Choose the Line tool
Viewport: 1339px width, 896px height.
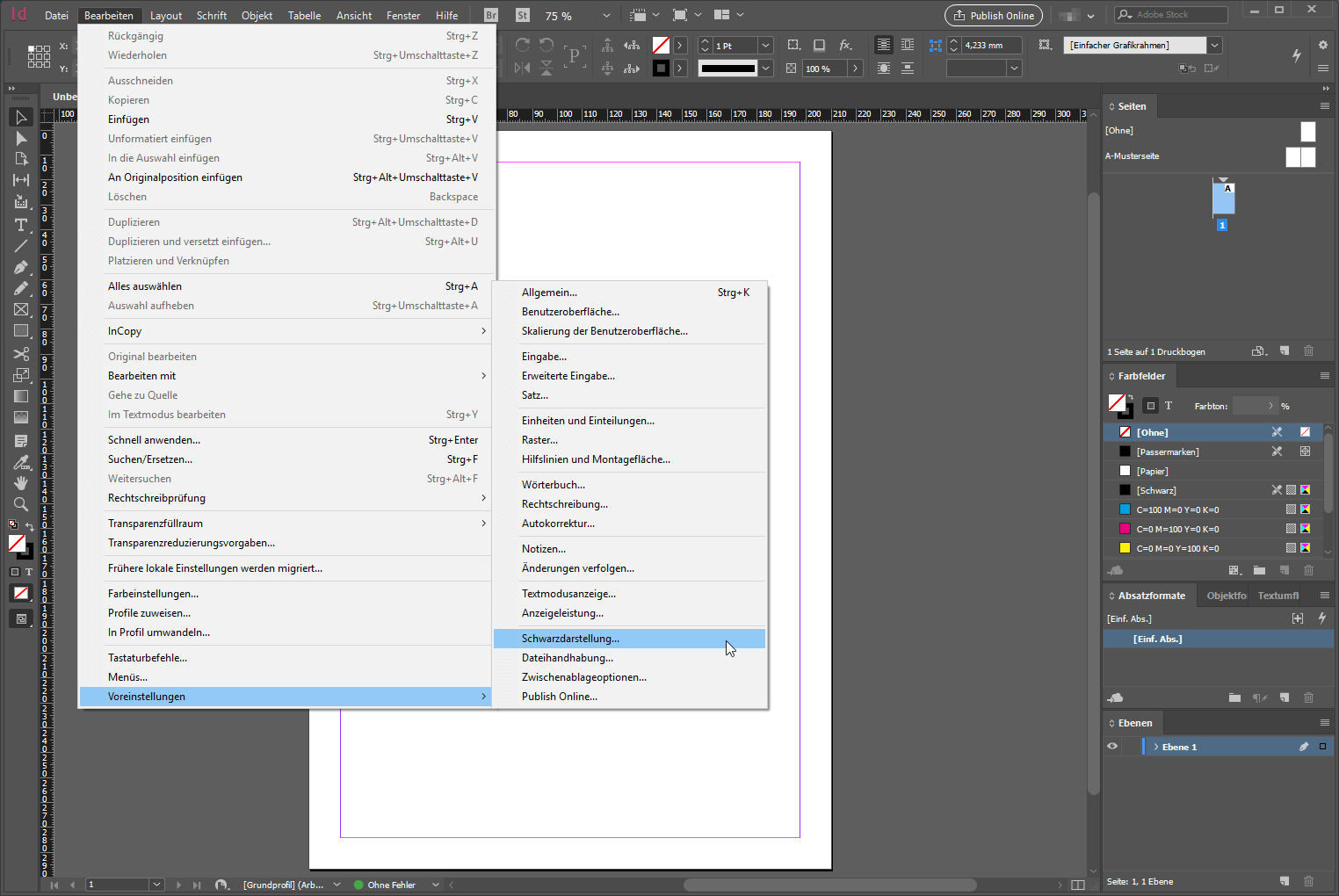point(21,246)
